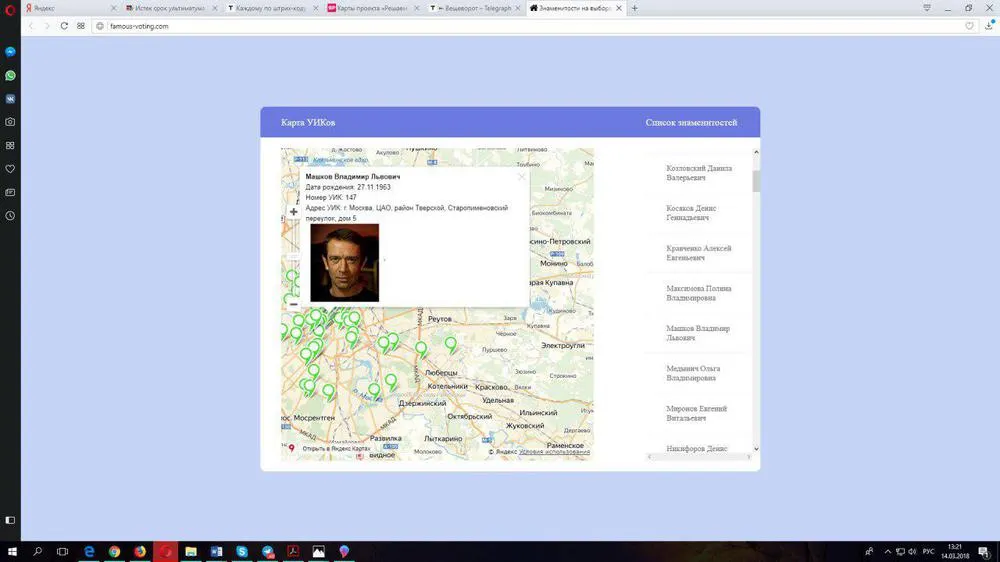The width and height of the screenshot is (1000, 562).
Task: Open Карта УИКов header link
Action: pos(308,122)
